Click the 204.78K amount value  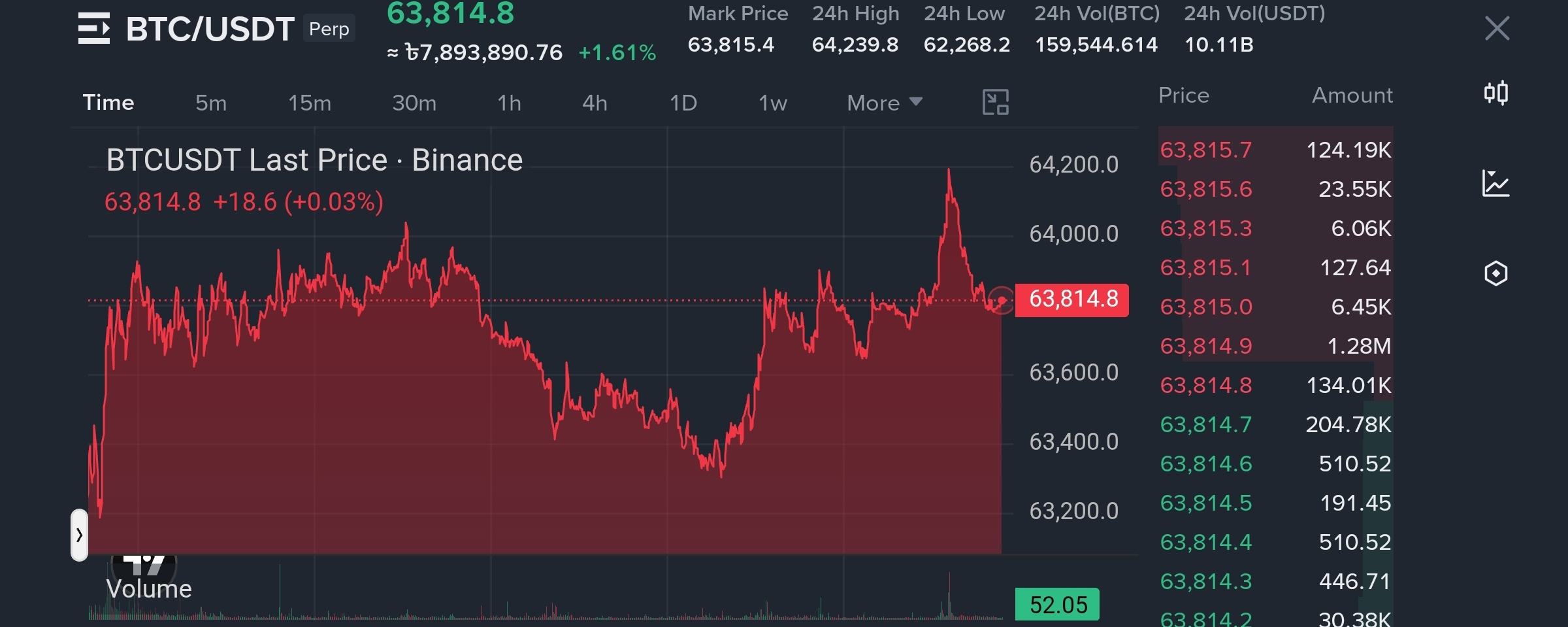1348,424
